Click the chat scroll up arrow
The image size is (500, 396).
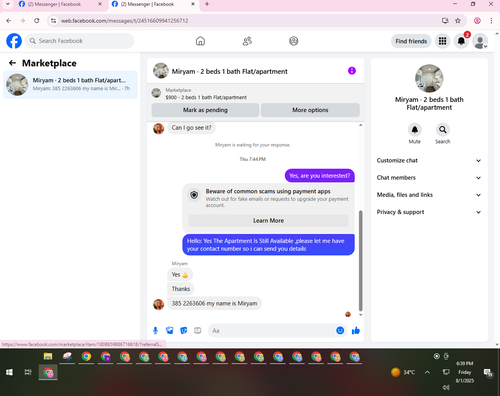pos(360,125)
